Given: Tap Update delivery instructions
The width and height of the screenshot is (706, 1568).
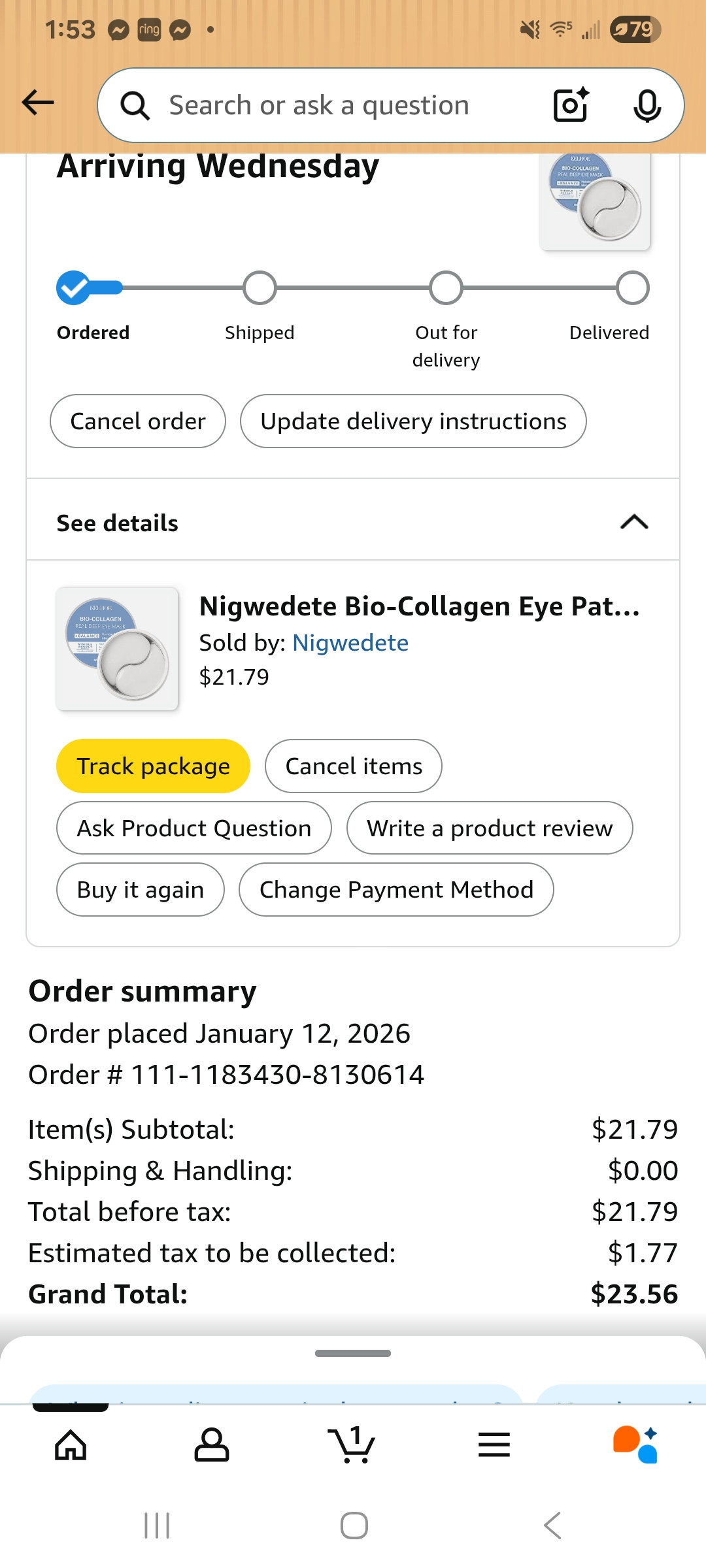Looking at the screenshot, I should point(413,421).
